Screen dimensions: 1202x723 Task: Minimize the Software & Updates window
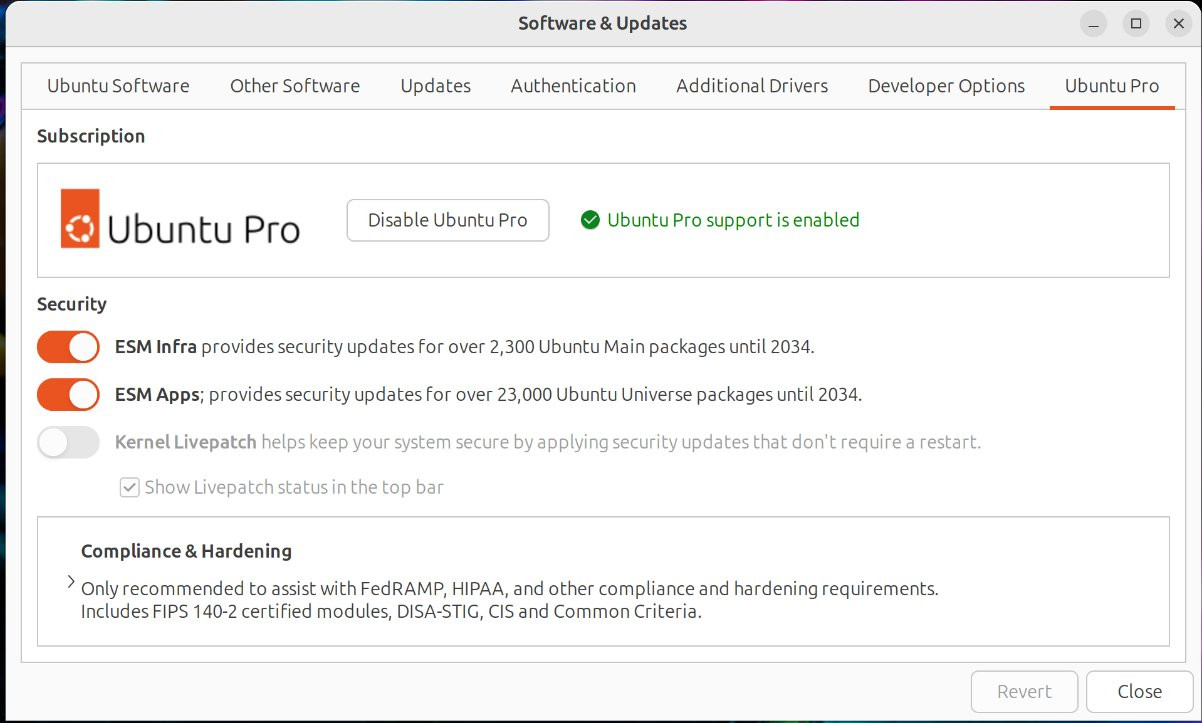pyautogui.click(x=1093, y=23)
